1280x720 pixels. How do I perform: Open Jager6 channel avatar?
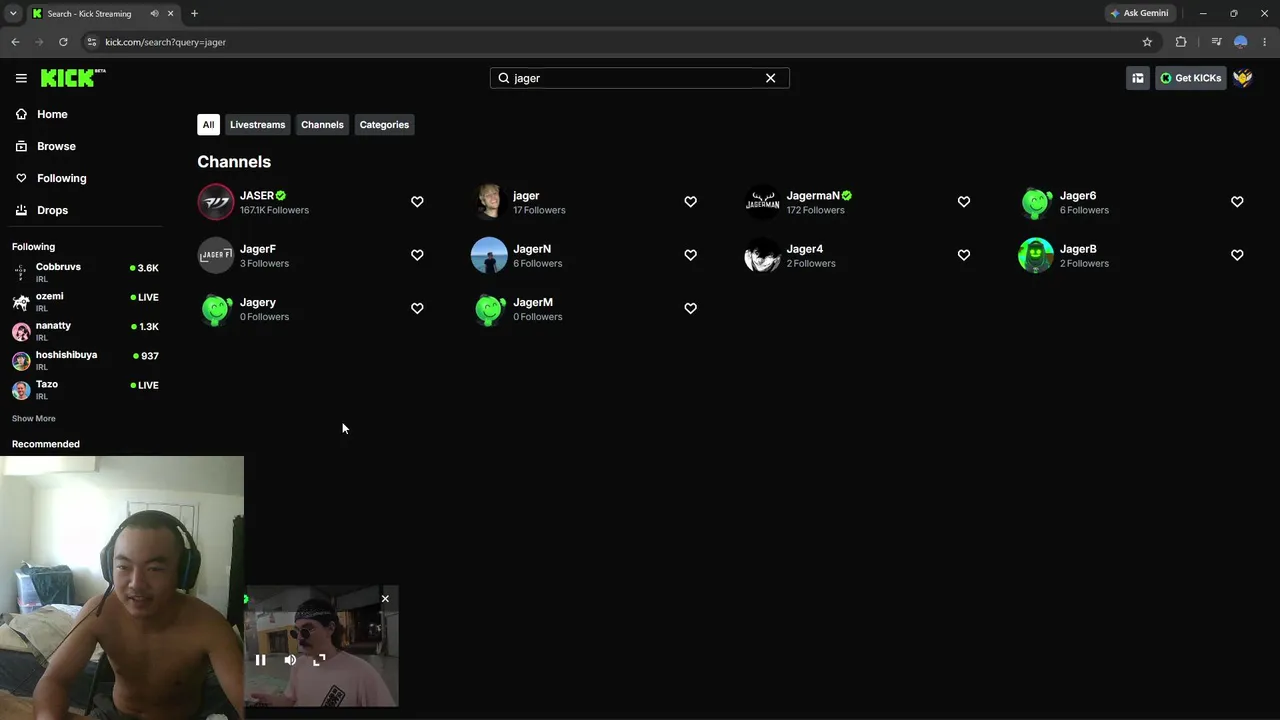(x=1036, y=202)
